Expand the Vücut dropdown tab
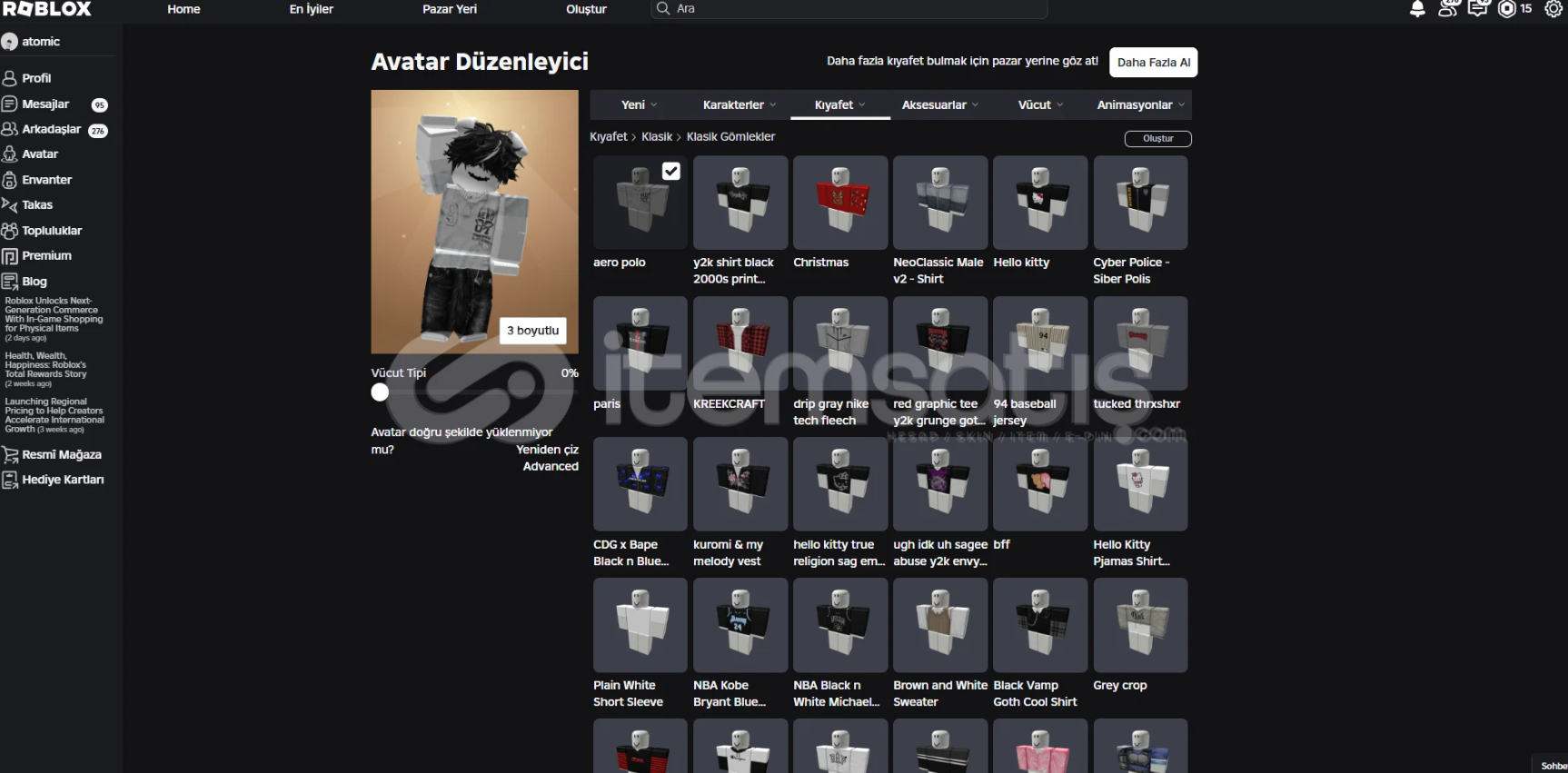 click(1040, 104)
